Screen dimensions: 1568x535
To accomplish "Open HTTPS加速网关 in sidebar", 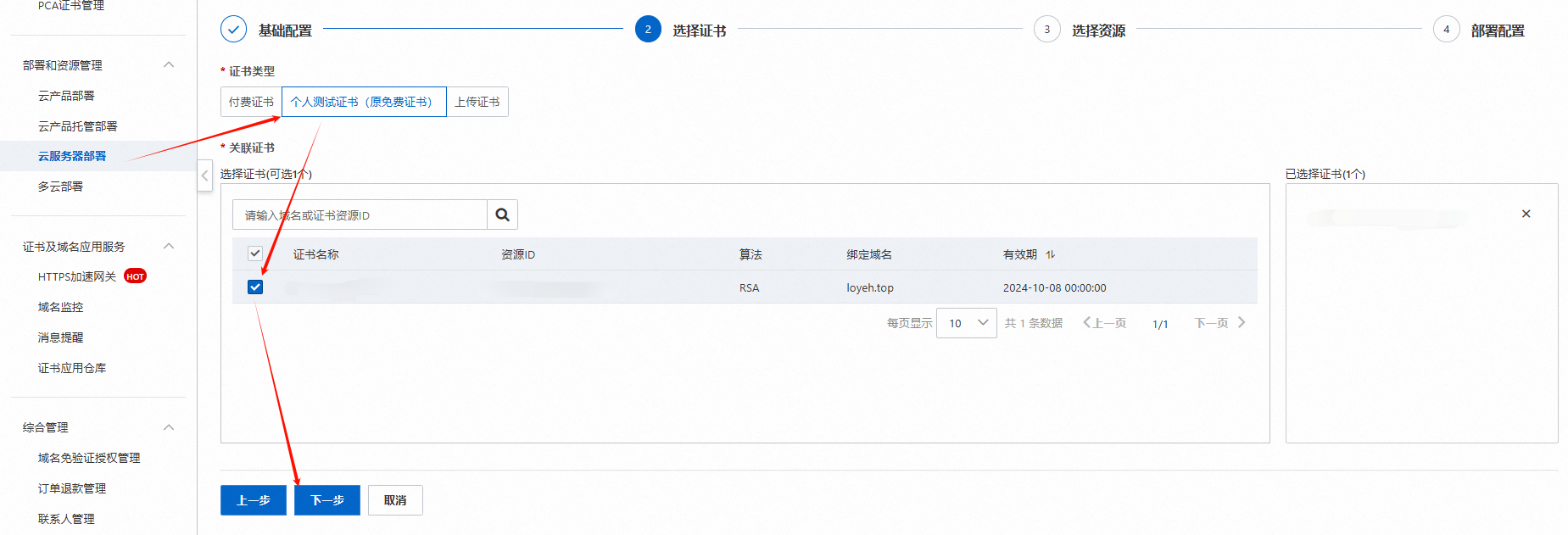I will pyautogui.click(x=76, y=276).
